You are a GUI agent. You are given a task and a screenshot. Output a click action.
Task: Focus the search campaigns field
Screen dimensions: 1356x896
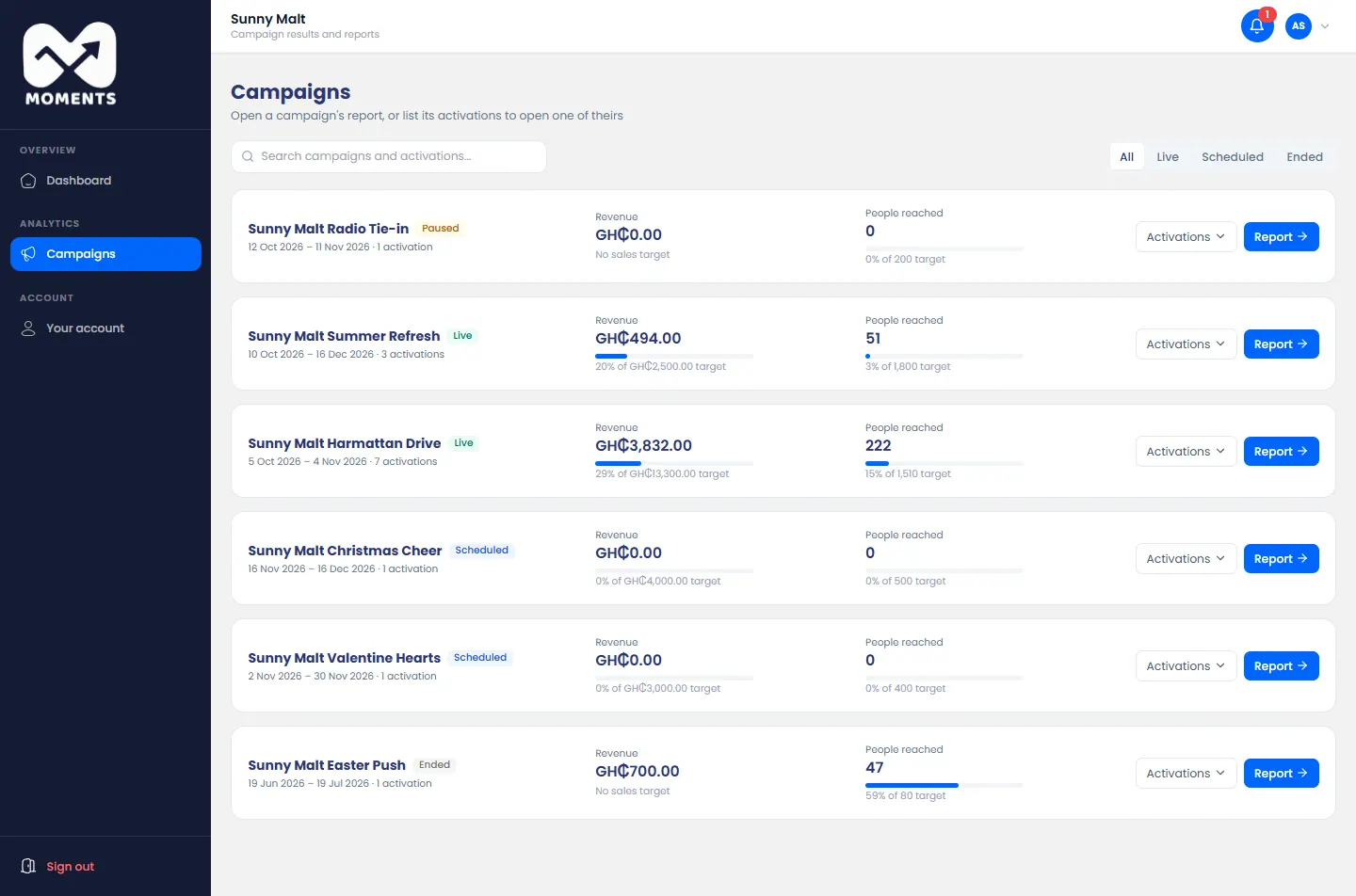click(x=389, y=157)
